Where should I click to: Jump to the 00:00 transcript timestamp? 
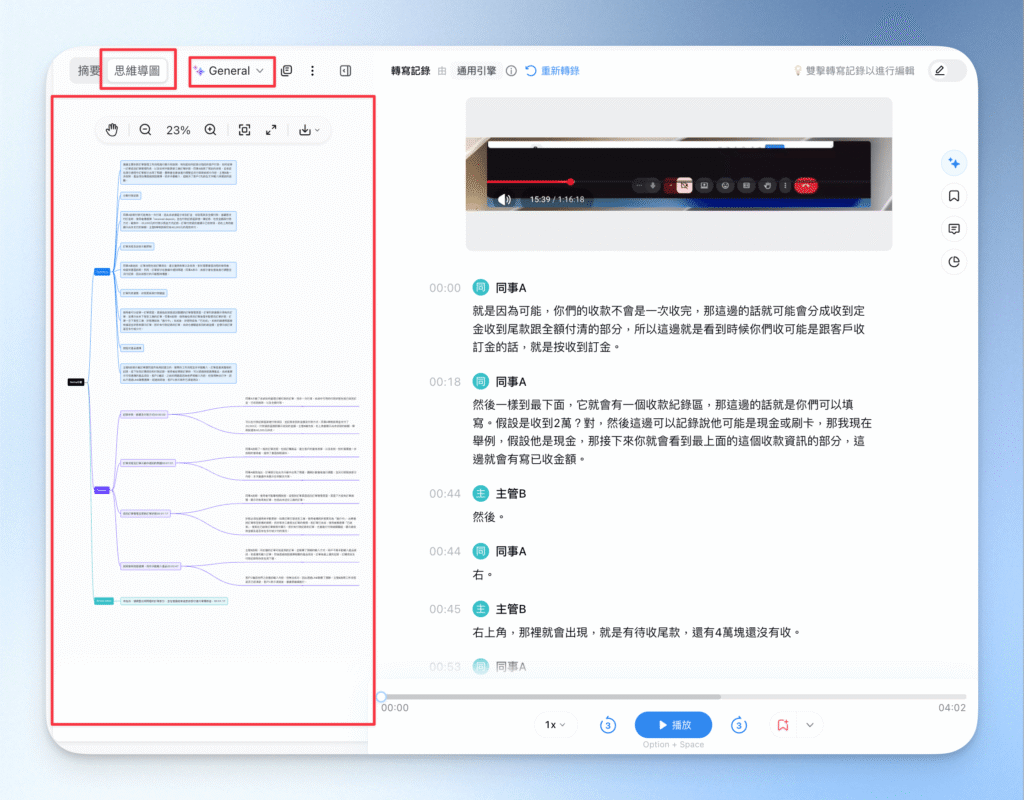point(445,288)
